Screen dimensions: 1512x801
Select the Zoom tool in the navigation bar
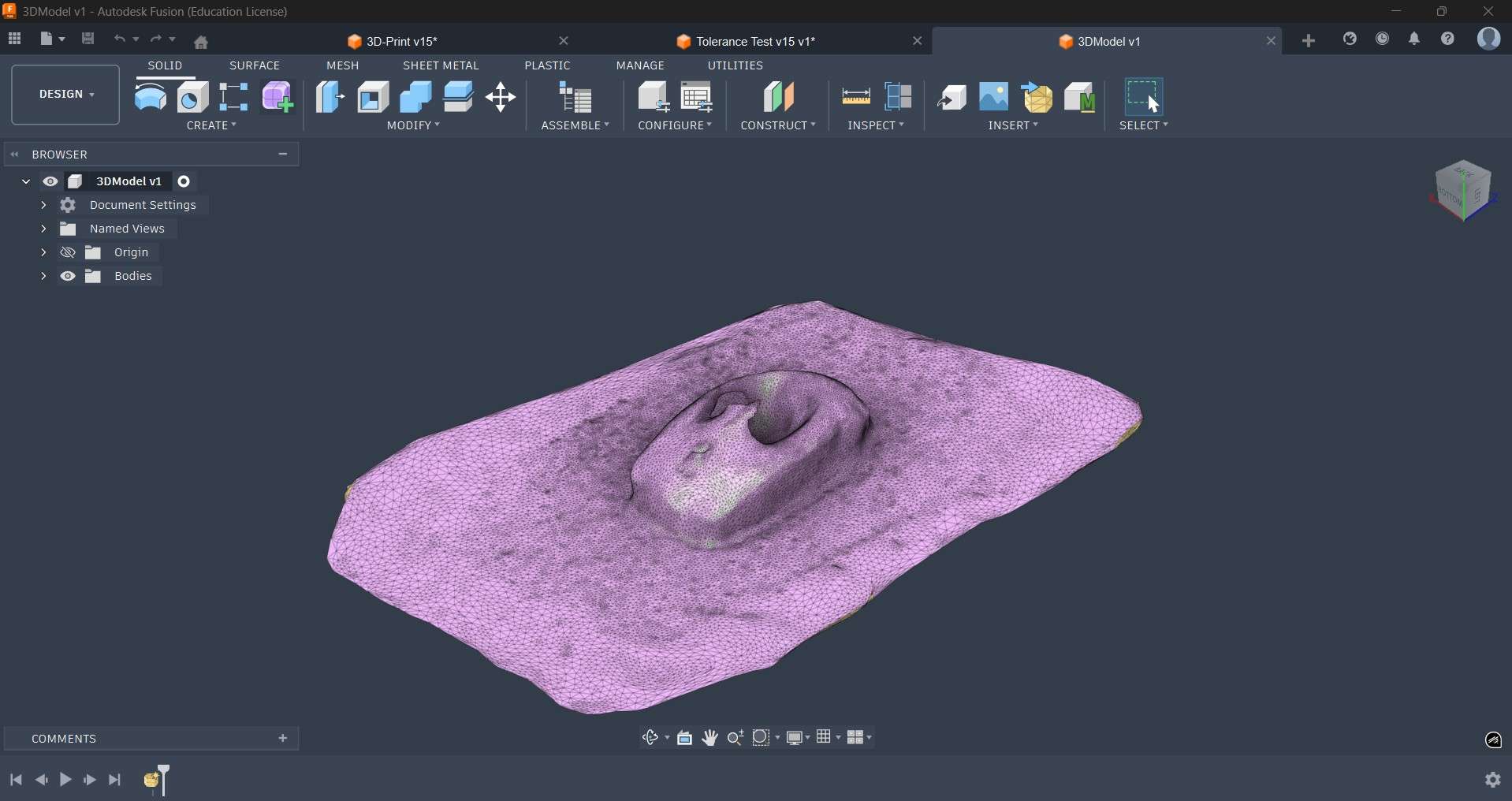click(735, 738)
